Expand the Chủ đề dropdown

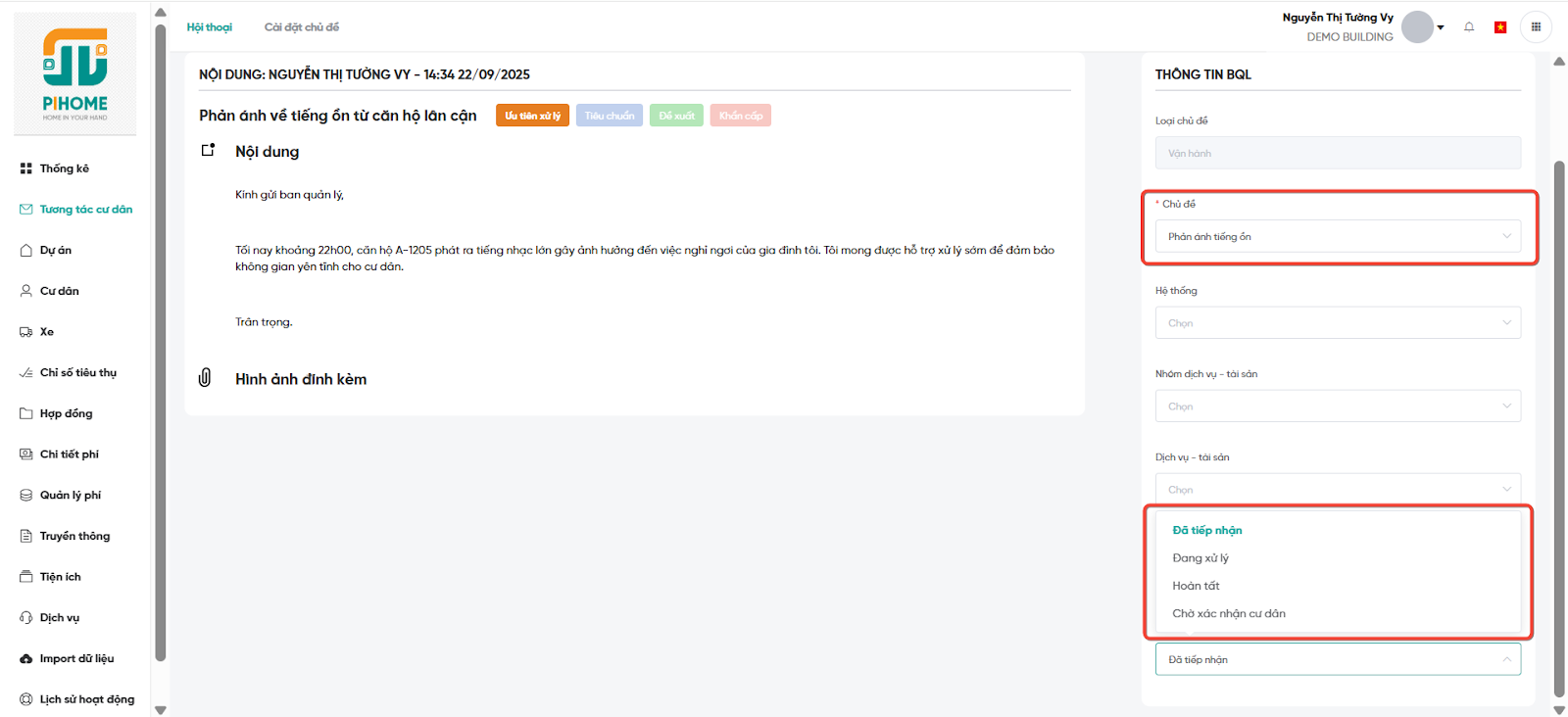1338,236
